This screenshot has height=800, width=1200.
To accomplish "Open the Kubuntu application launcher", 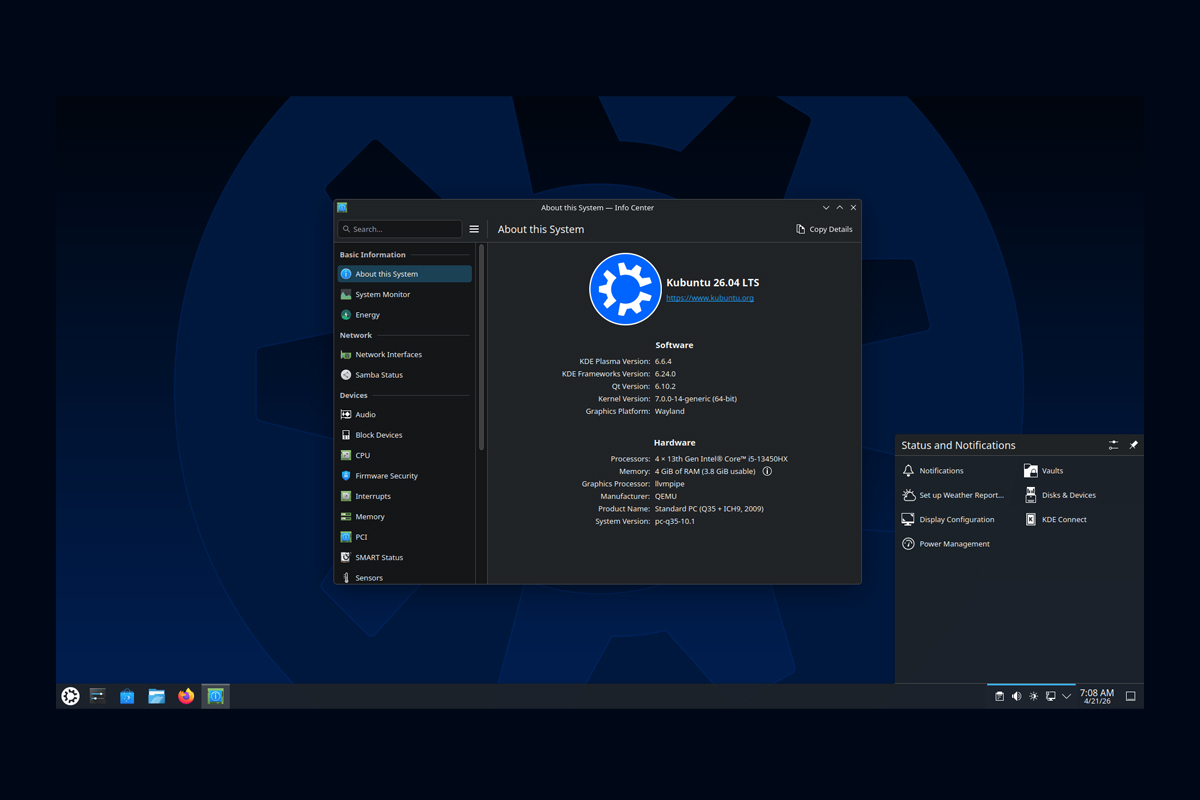I will click(70, 696).
